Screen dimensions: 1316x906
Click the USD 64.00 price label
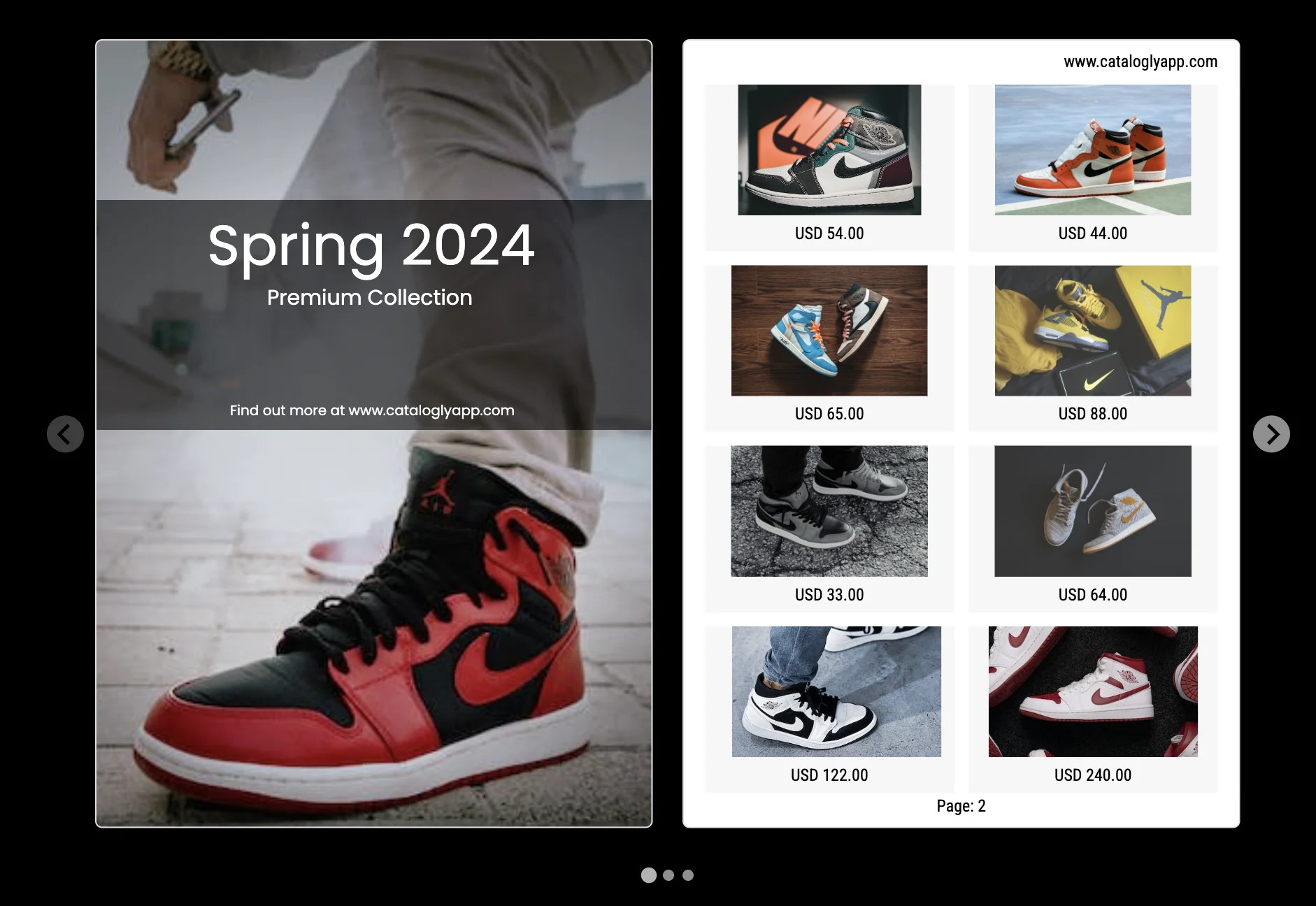pyautogui.click(x=1093, y=595)
